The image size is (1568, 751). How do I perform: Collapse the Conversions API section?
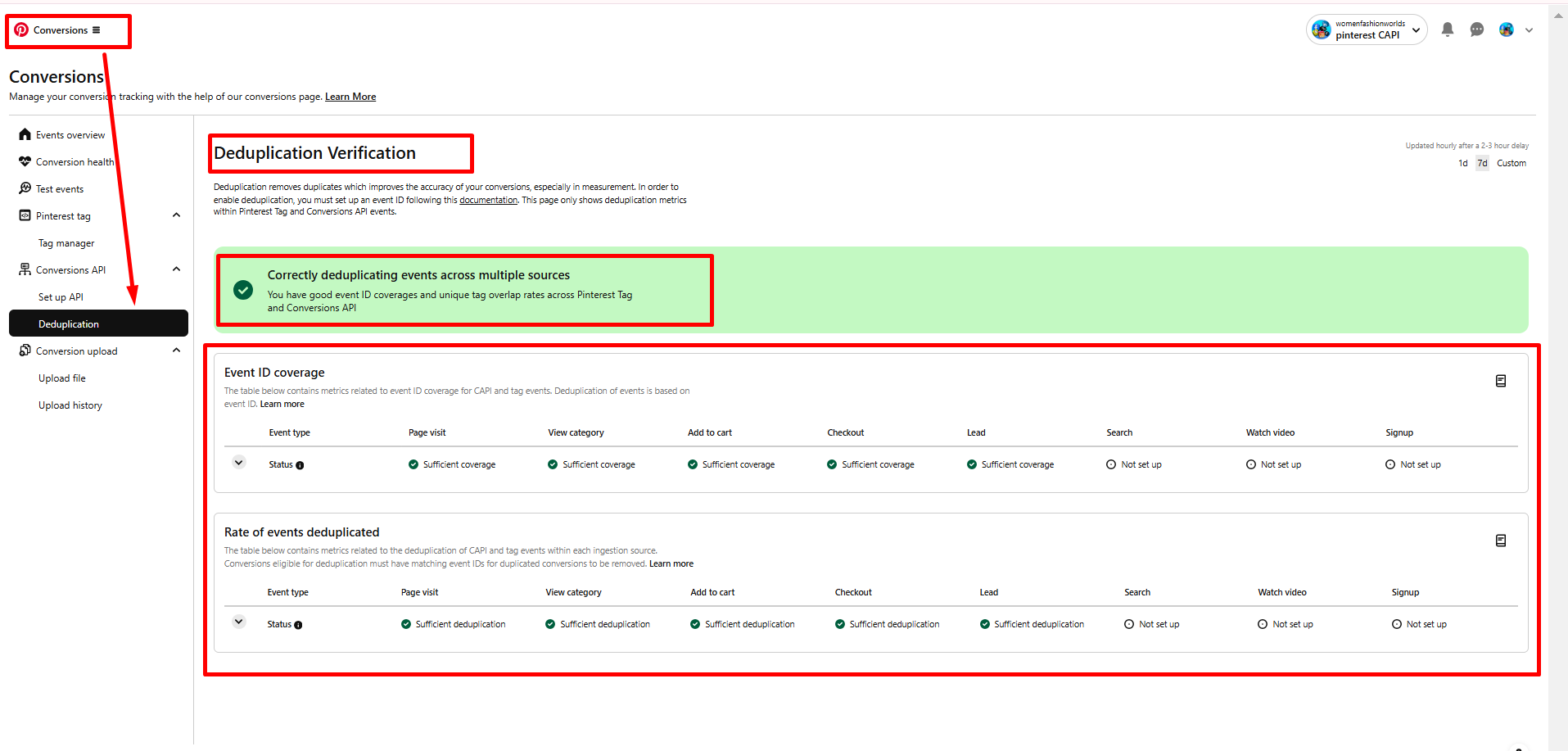[176, 269]
